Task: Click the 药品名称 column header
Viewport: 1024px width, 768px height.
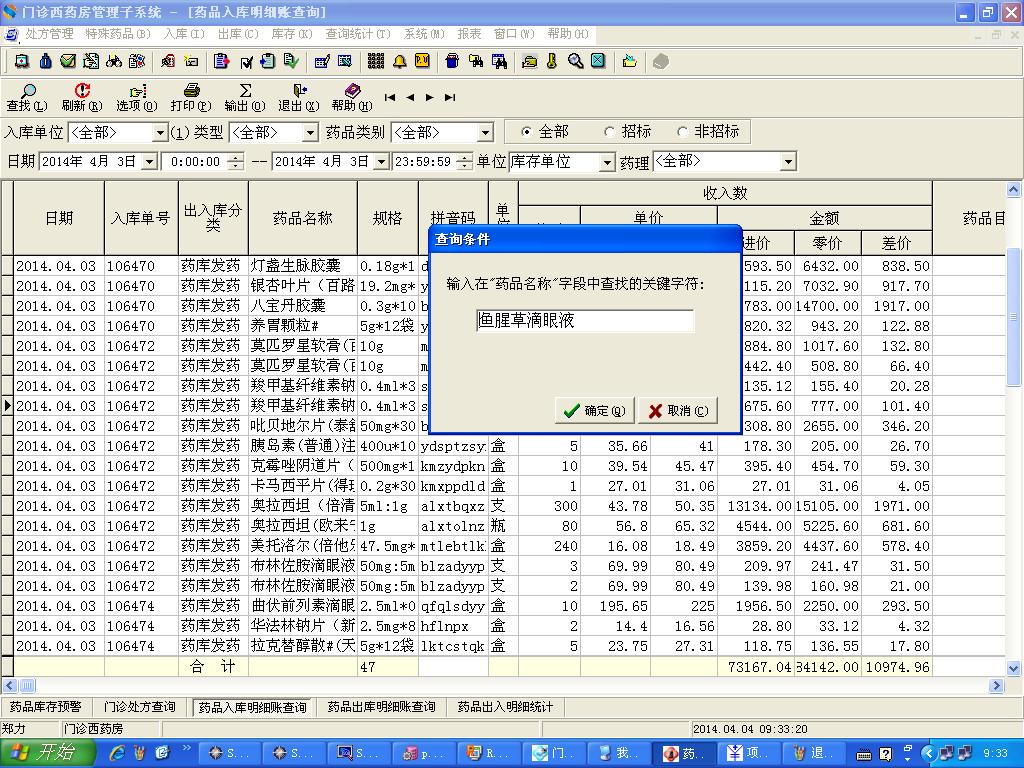Action: [x=302, y=218]
